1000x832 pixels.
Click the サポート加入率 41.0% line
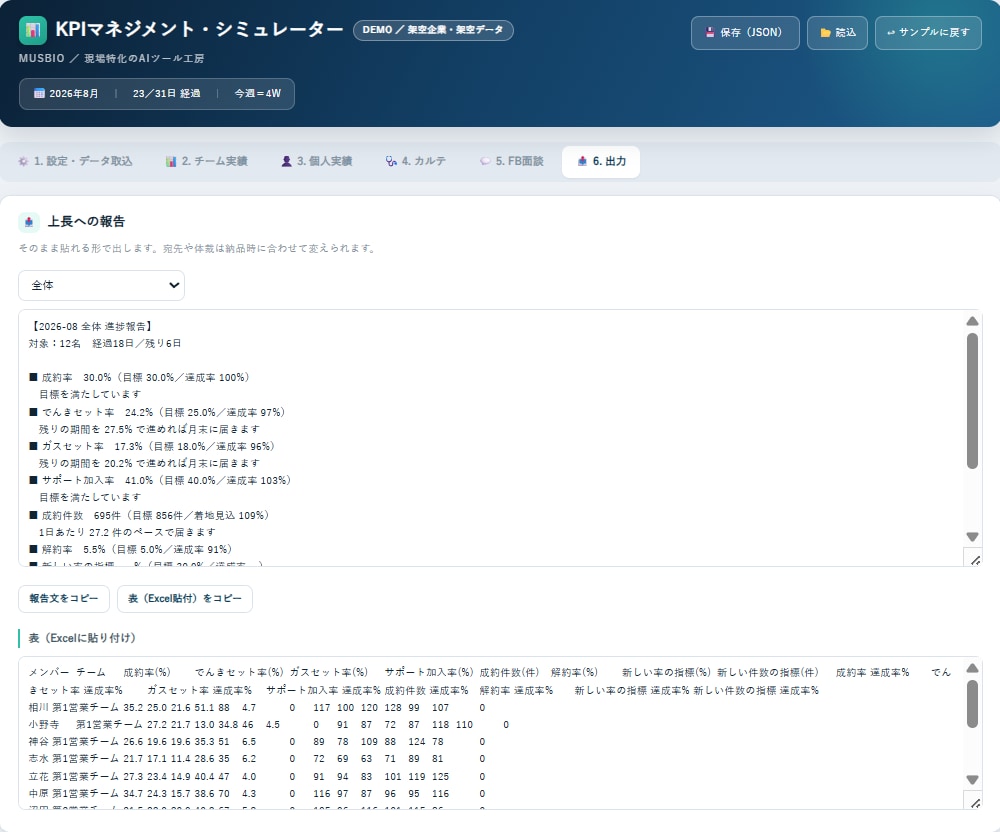[160, 481]
